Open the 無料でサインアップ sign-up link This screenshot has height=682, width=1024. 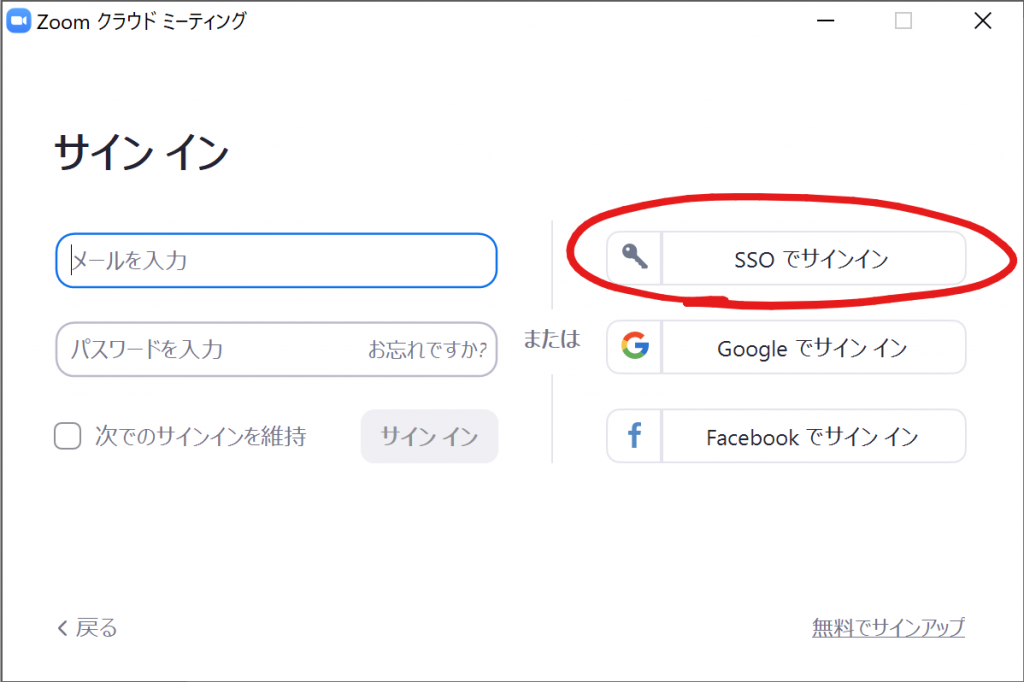point(888,628)
